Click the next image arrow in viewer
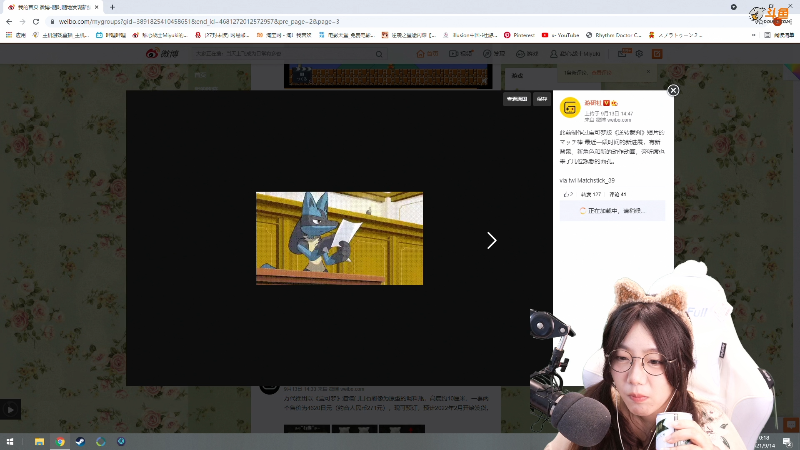The width and height of the screenshot is (800, 450). coord(491,240)
